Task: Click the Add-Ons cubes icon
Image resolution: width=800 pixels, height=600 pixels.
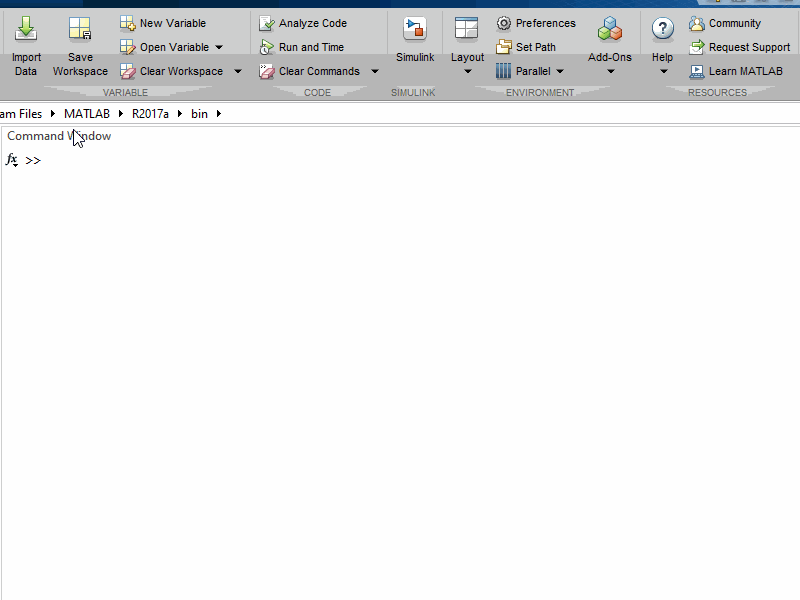Action: tap(610, 28)
